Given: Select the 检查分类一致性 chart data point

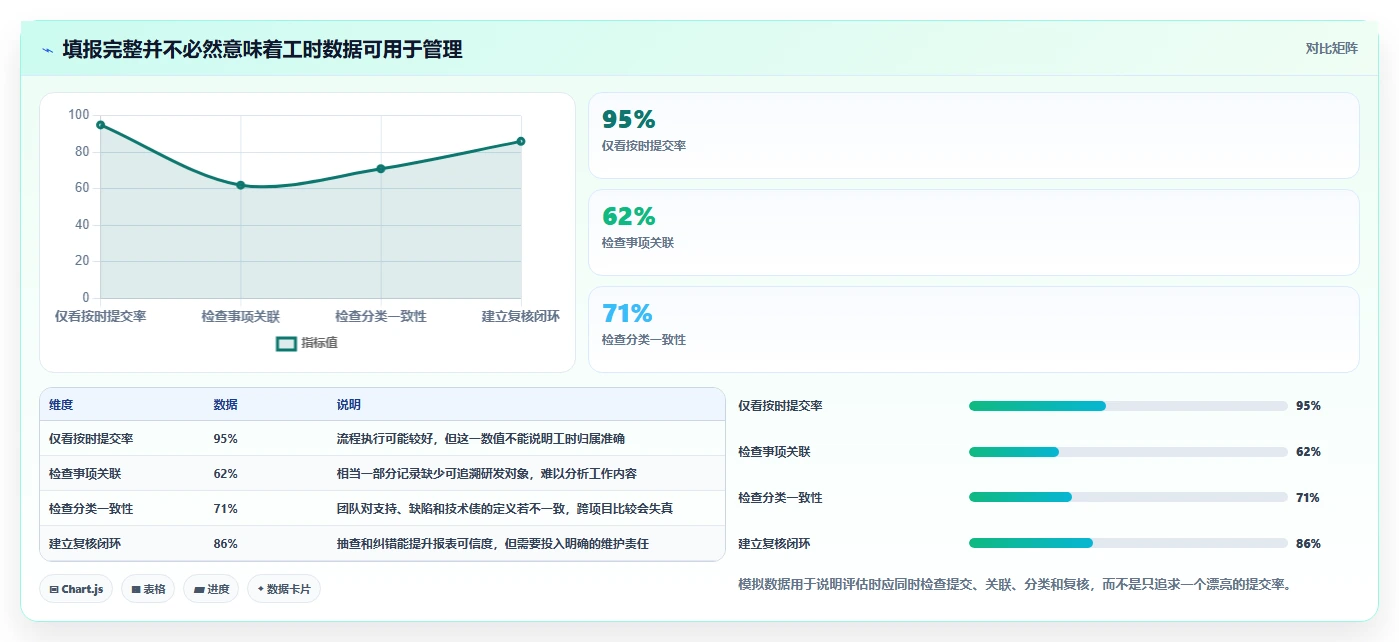Looking at the screenshot, I should pos(381,169).
